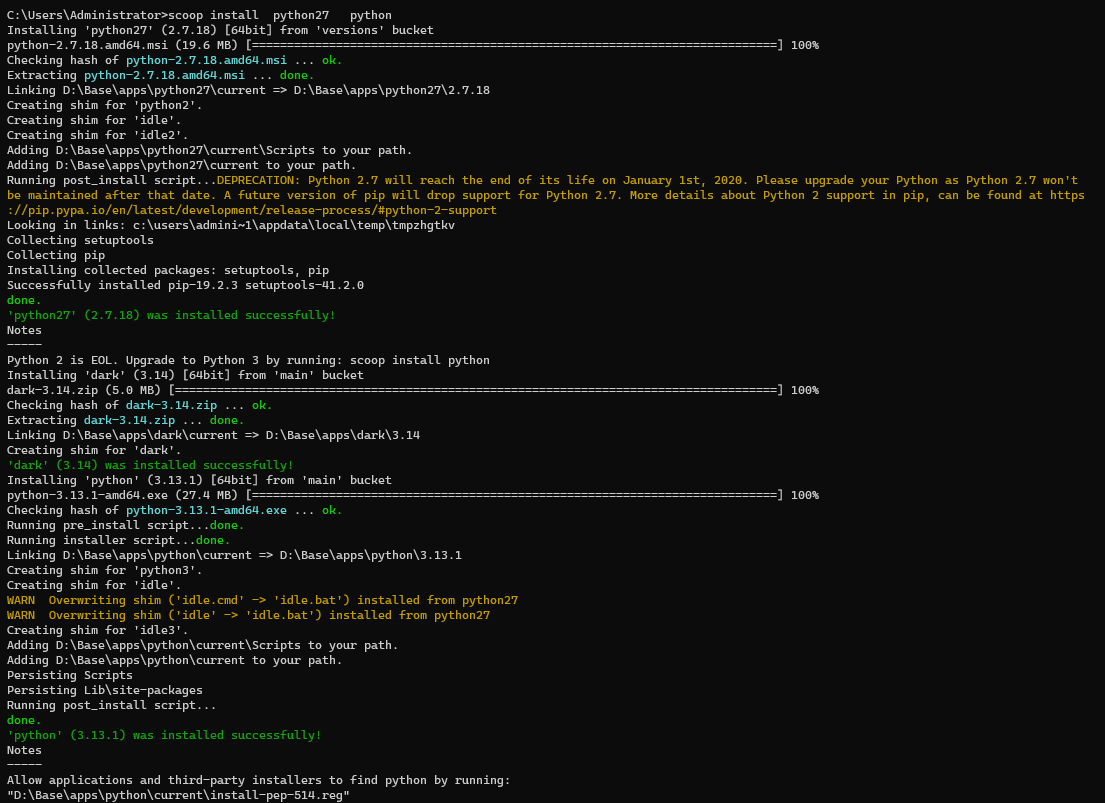This screenshot has width=1105, height=803.
Task: Click 'Running installer script...done.' line
Action: coord(119,541)
